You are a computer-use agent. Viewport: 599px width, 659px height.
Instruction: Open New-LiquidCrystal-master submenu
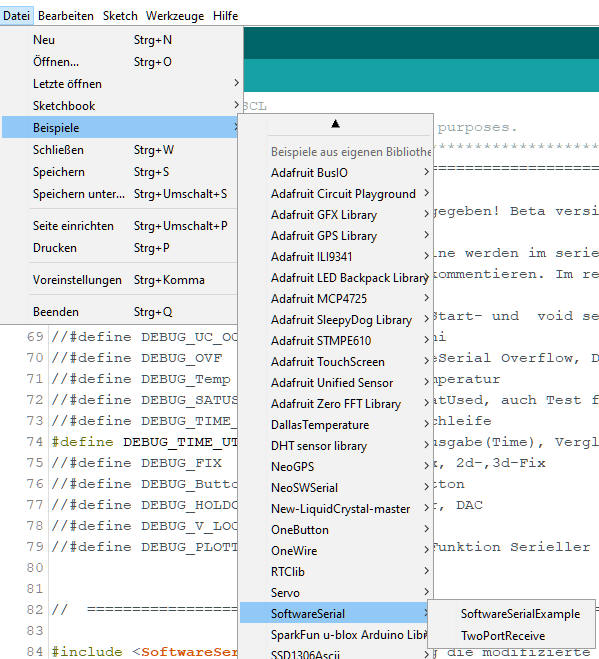coord(336,509)
